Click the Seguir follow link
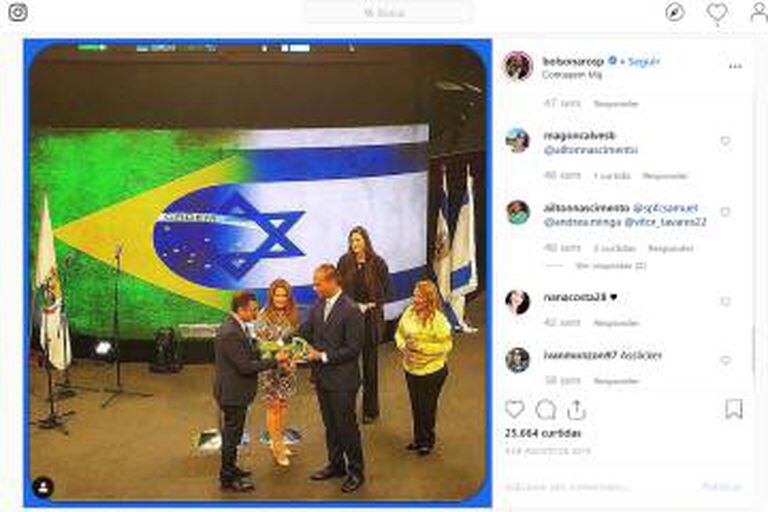Image resolution: width=768 pixels, height=512 pixels. click(644, 61)
